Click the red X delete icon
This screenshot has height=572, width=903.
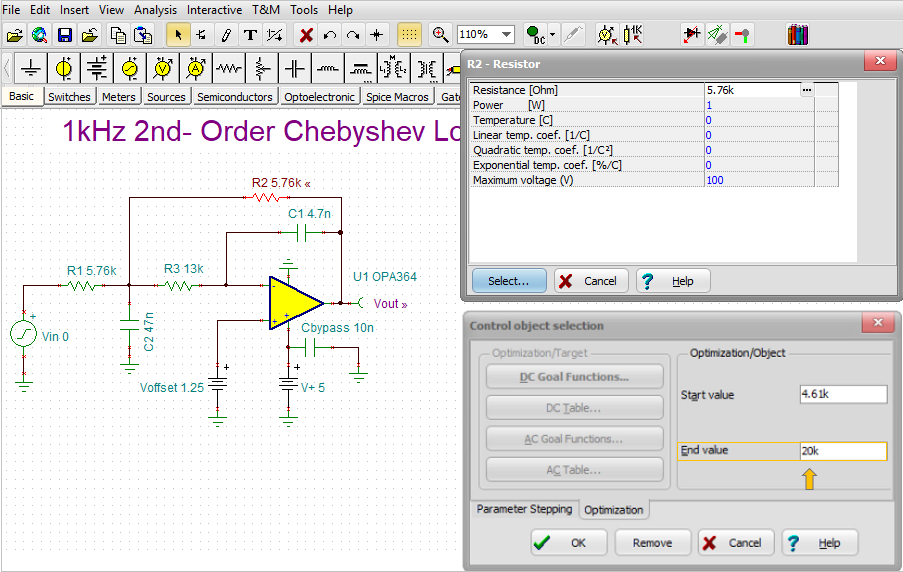coord(306,35)
